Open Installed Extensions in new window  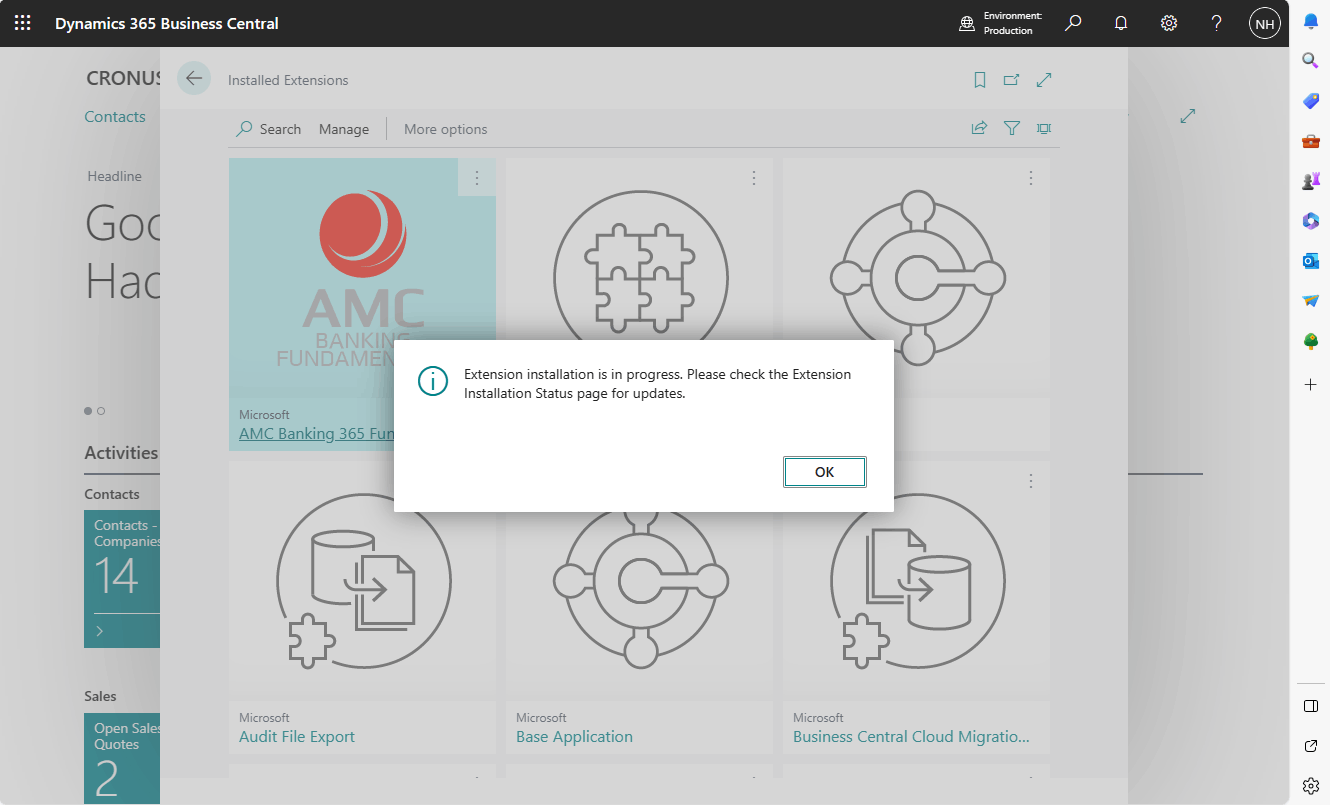tap(1012, 80)
